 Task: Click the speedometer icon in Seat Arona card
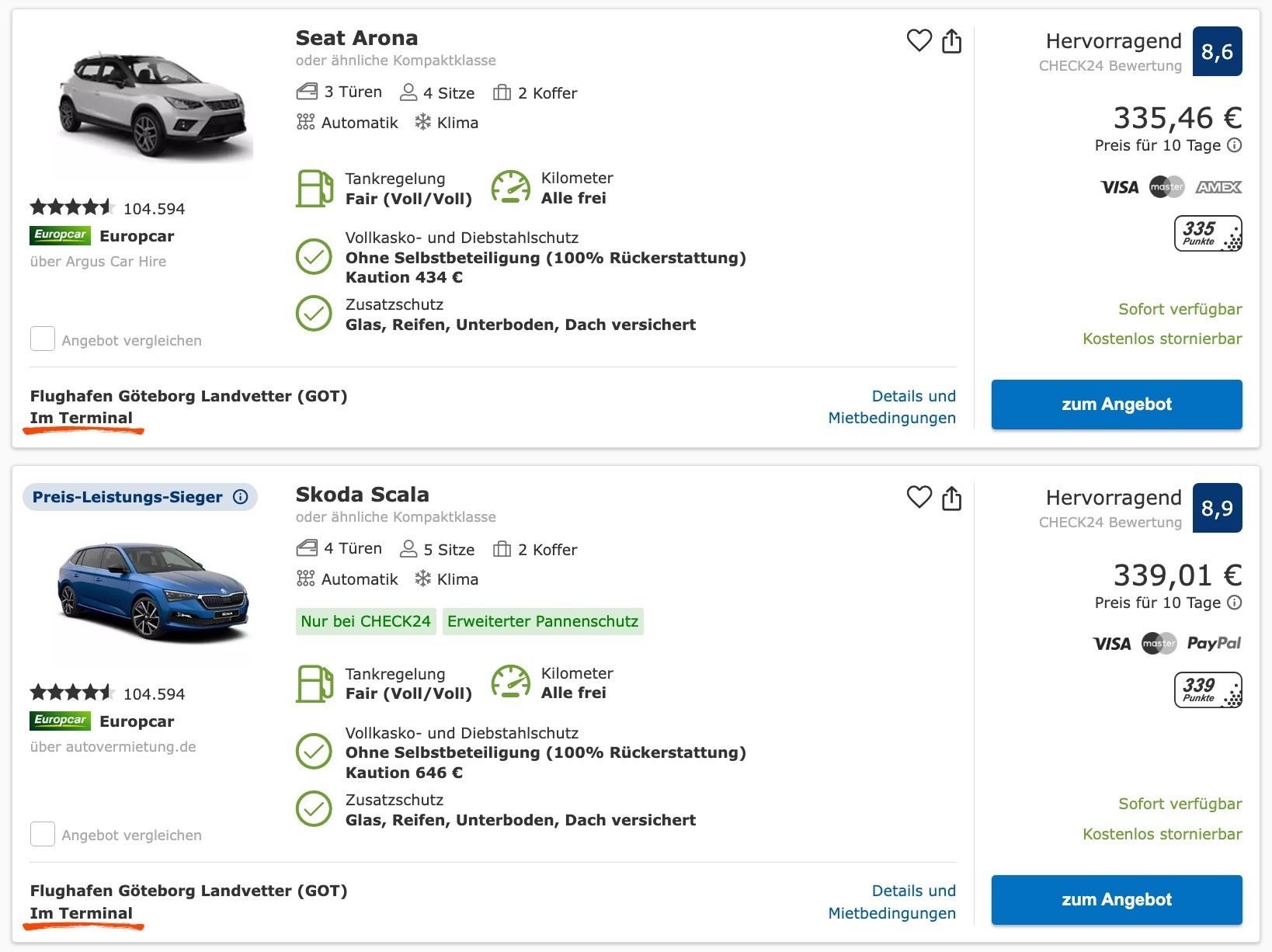[510, 188]
